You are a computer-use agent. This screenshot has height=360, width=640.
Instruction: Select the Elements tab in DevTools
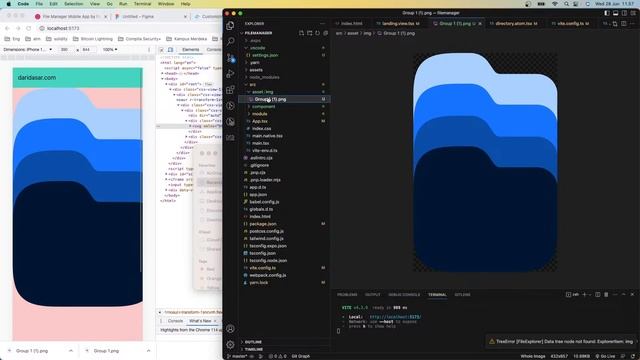coord(191,49)
